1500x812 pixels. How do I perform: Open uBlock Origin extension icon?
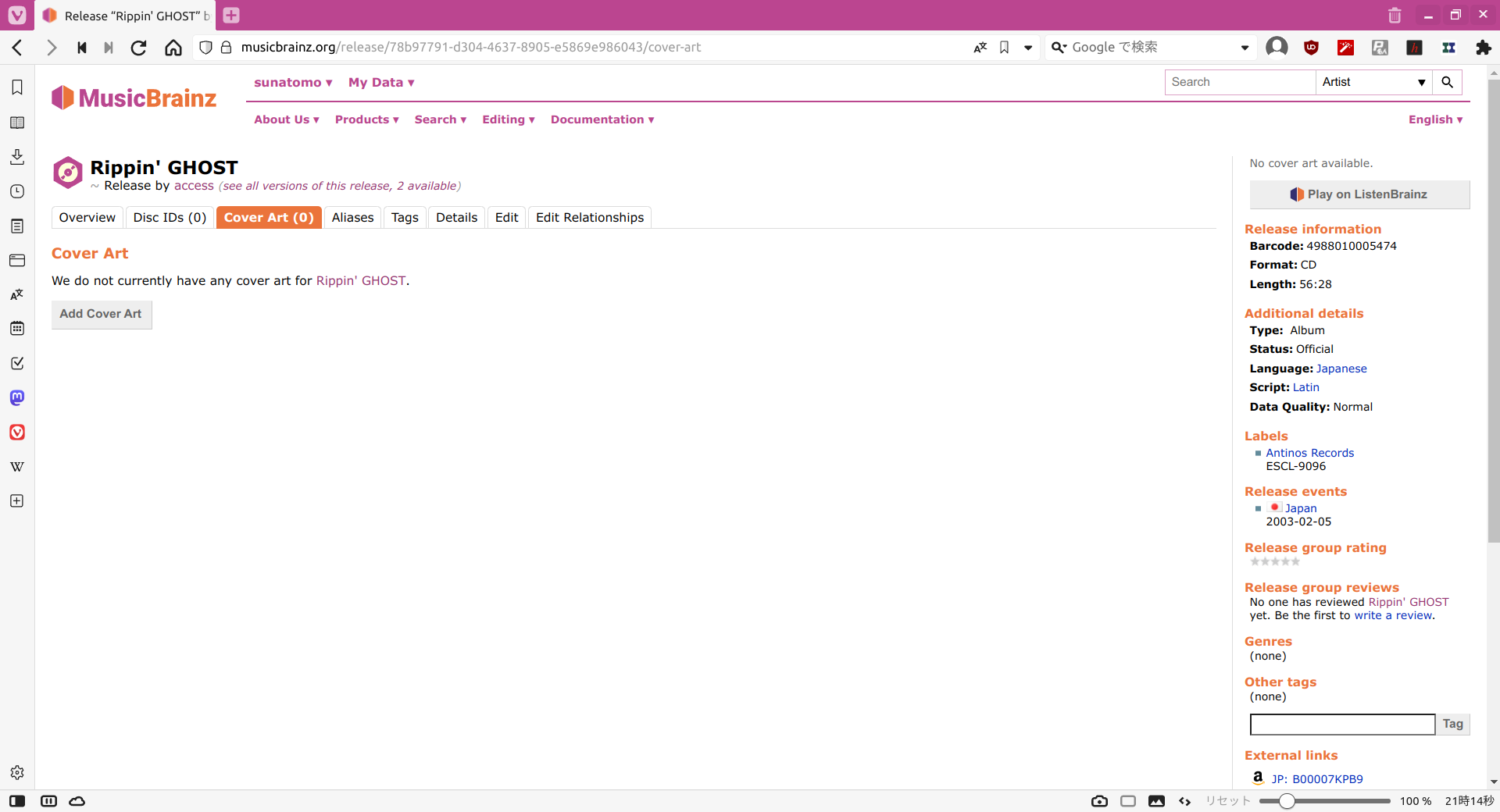point(1312,48)
